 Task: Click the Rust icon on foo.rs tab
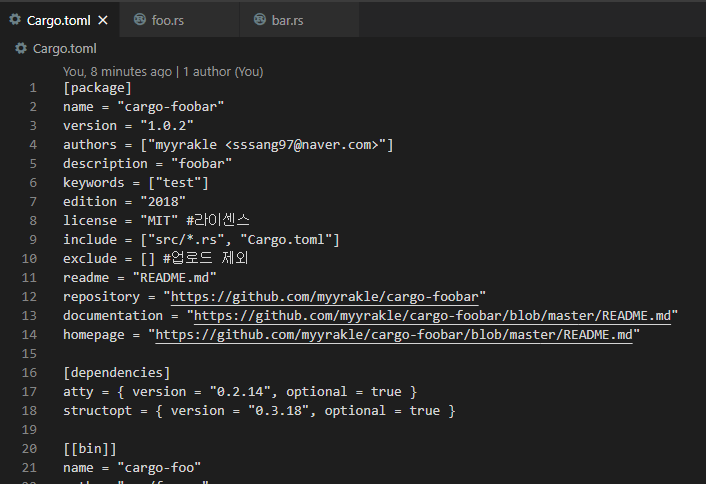(x=139, y=20)
